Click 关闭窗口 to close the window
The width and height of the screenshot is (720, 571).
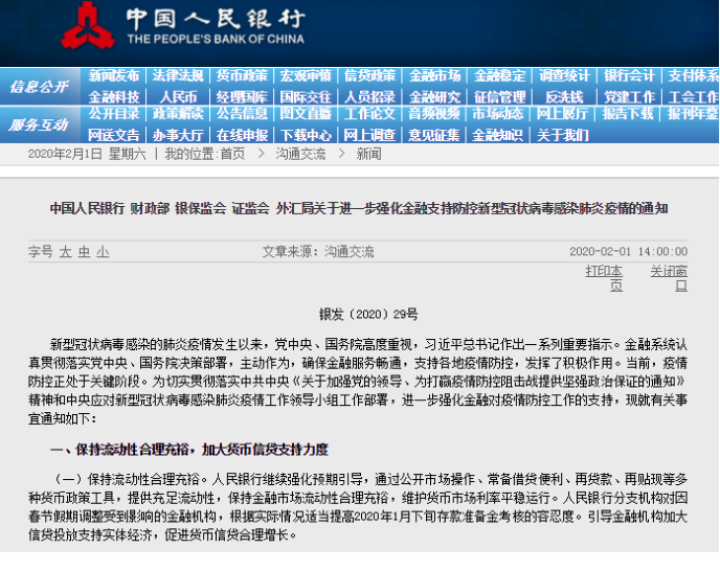click(x=668, y=278)
